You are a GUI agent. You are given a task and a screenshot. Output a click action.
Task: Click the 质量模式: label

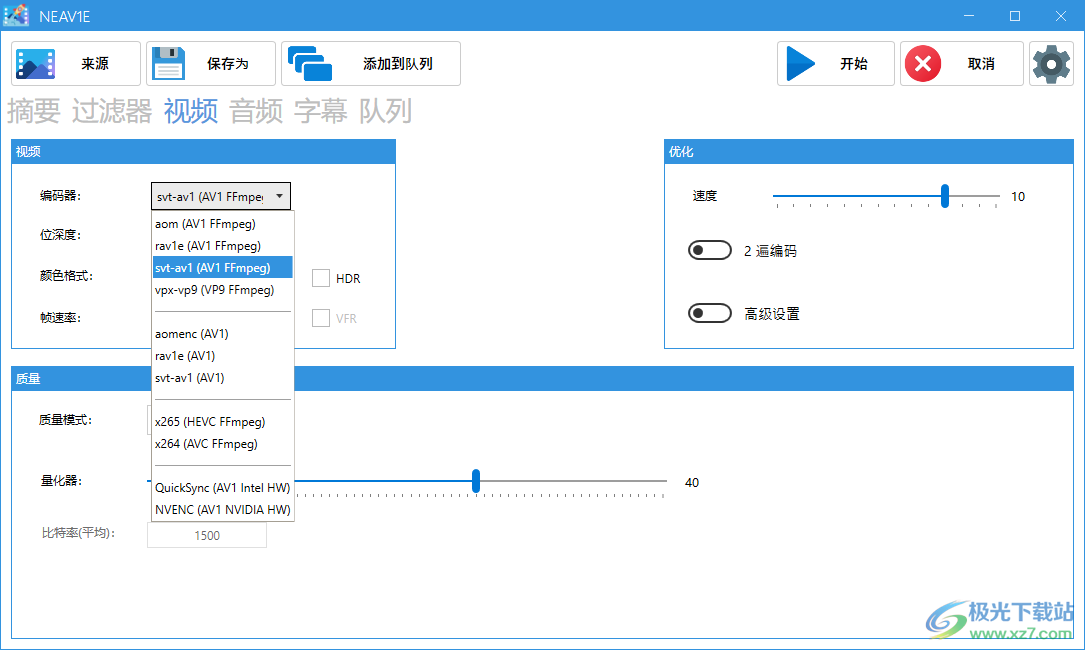point(66,419)
